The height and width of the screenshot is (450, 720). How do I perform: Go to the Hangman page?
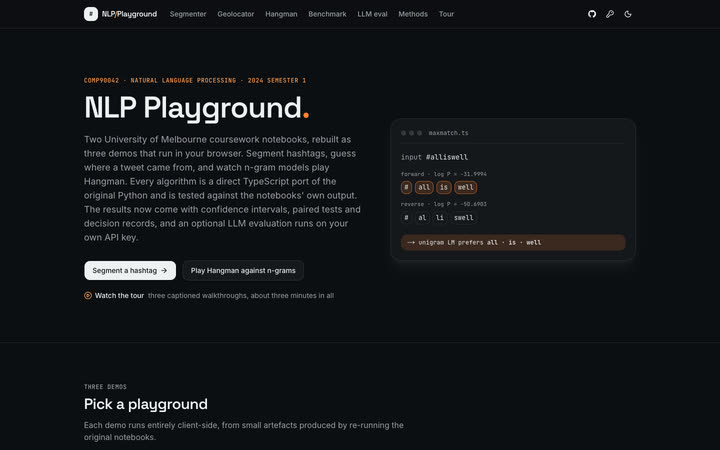pos(281,14)
